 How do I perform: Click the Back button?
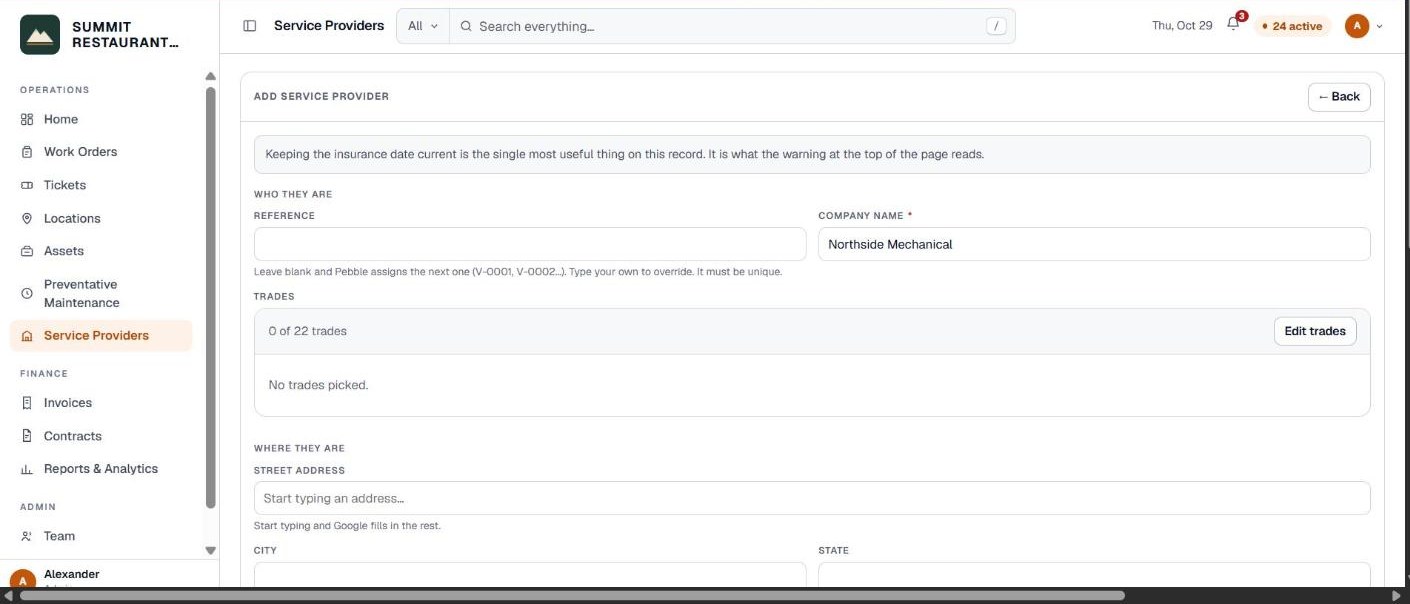[x=1339, y=97]
